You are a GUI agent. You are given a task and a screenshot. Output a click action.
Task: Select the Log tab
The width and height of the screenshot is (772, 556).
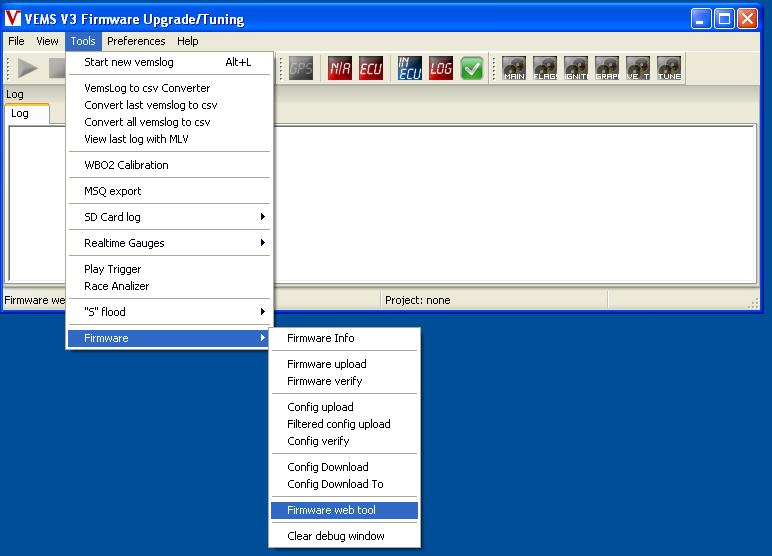[27, 114]
